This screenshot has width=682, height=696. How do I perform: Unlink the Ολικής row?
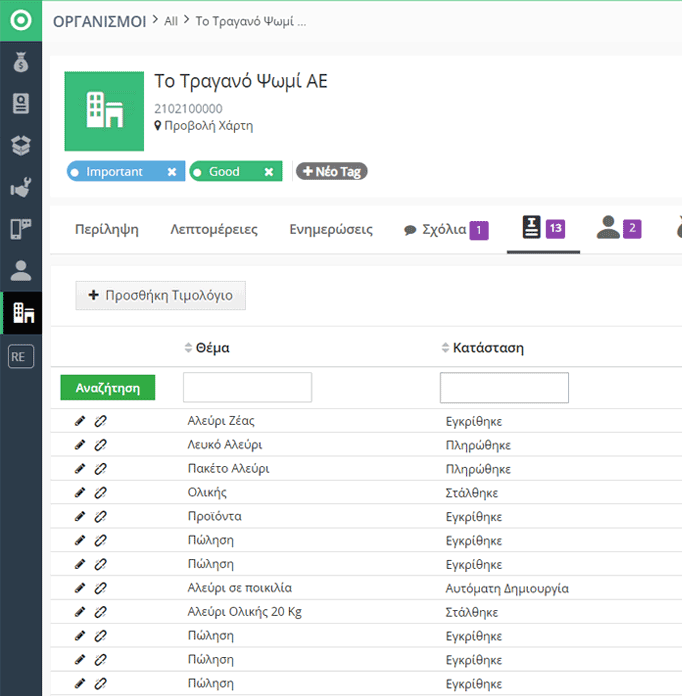pyautogui.click(x=100, y=492)
